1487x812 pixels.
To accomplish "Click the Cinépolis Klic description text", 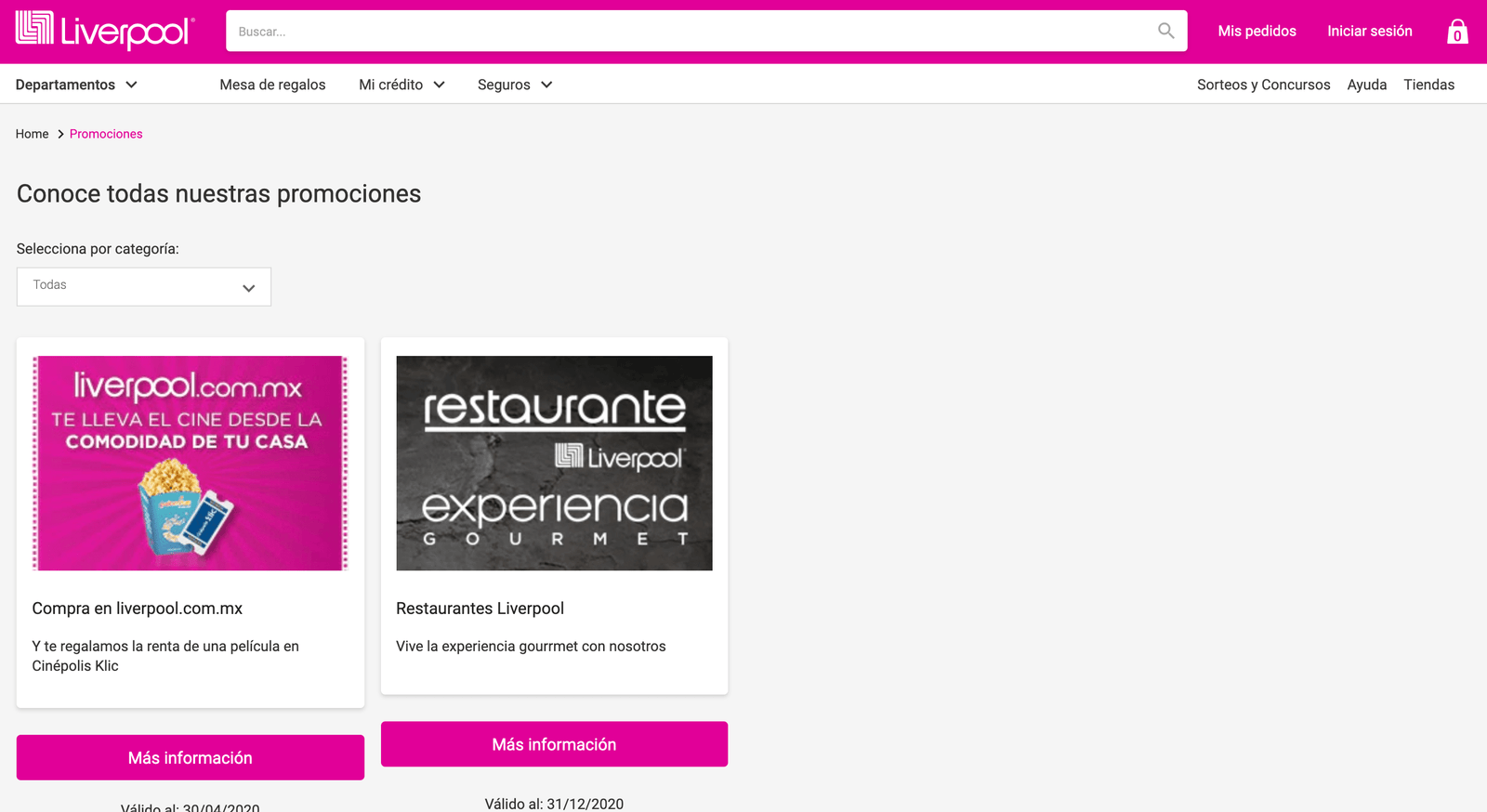I will (165, 656).
